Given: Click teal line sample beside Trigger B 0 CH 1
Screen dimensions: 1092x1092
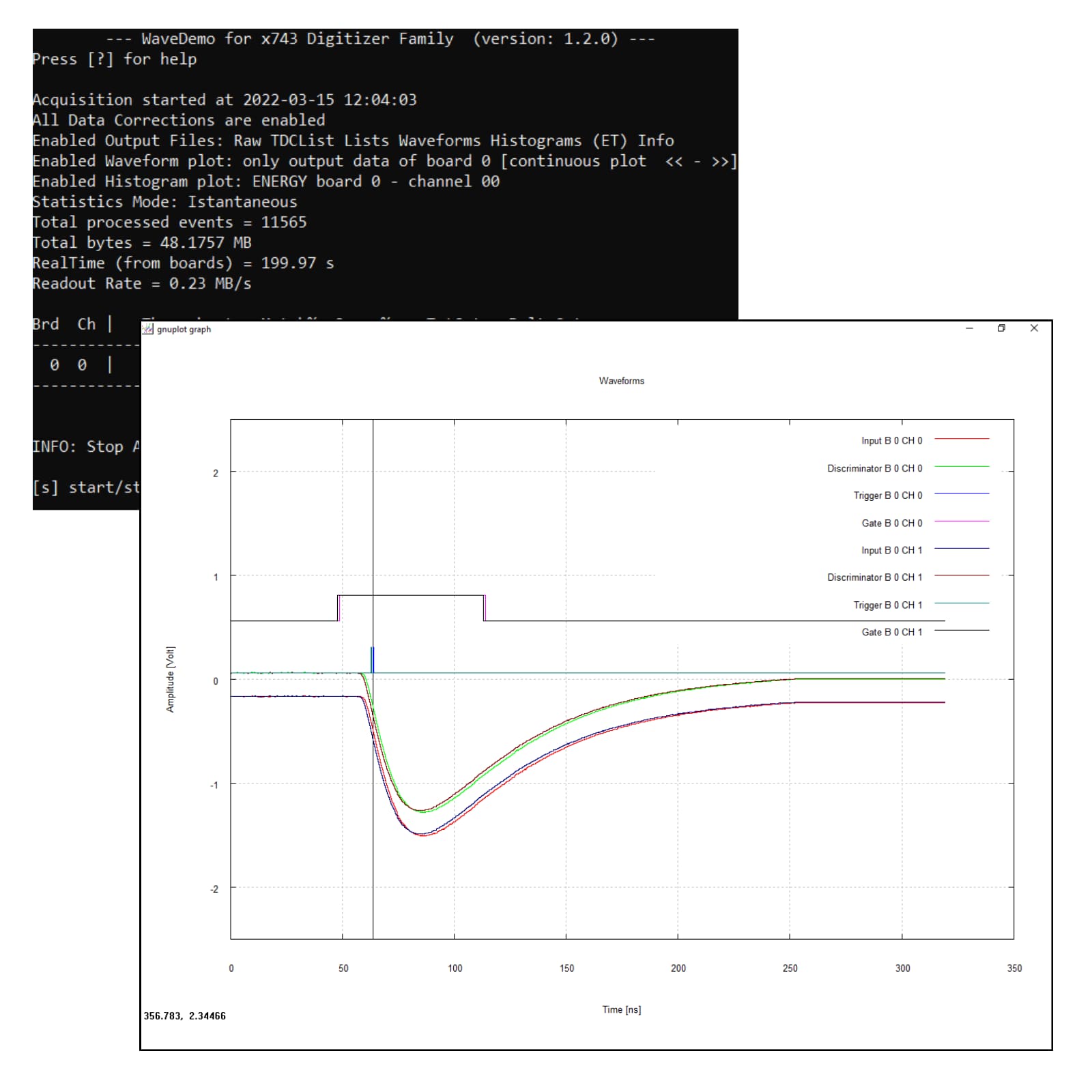Looking at the screenshot, I should pyautogui.click(x=961, y=603).
